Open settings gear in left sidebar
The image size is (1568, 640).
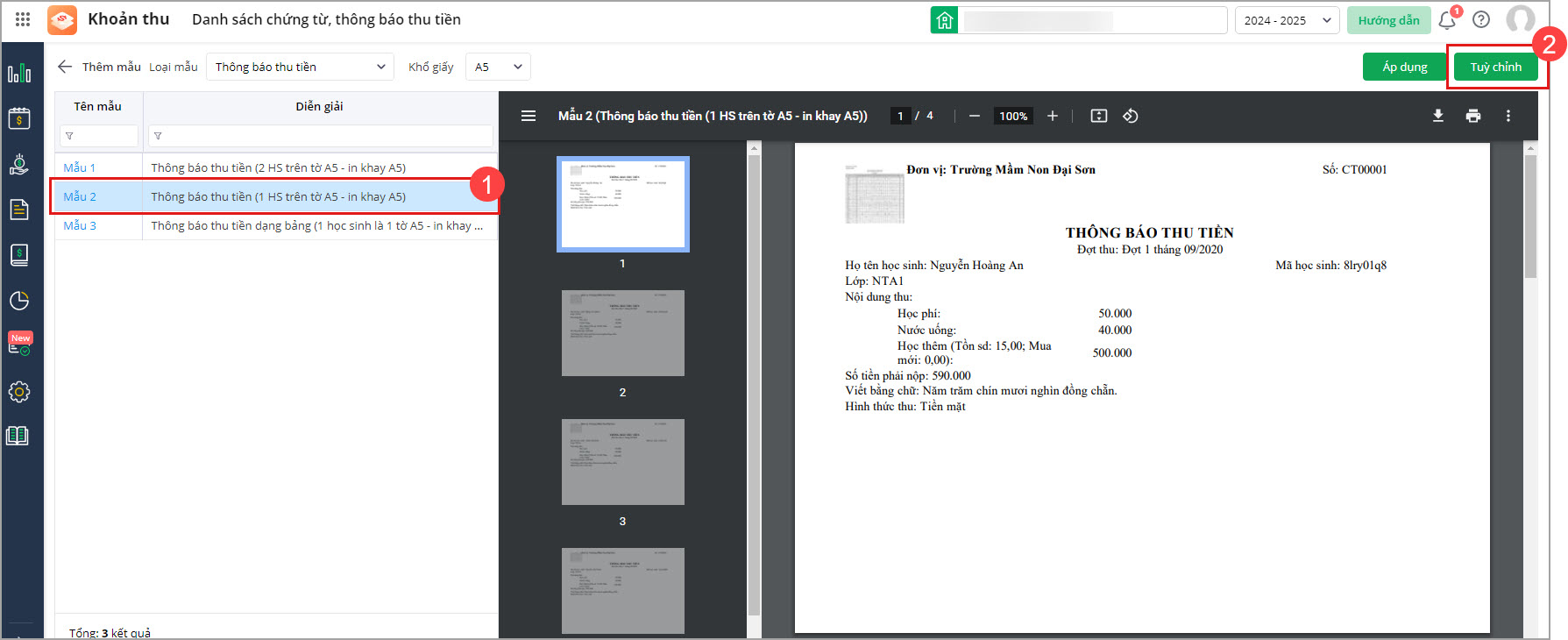19,392
